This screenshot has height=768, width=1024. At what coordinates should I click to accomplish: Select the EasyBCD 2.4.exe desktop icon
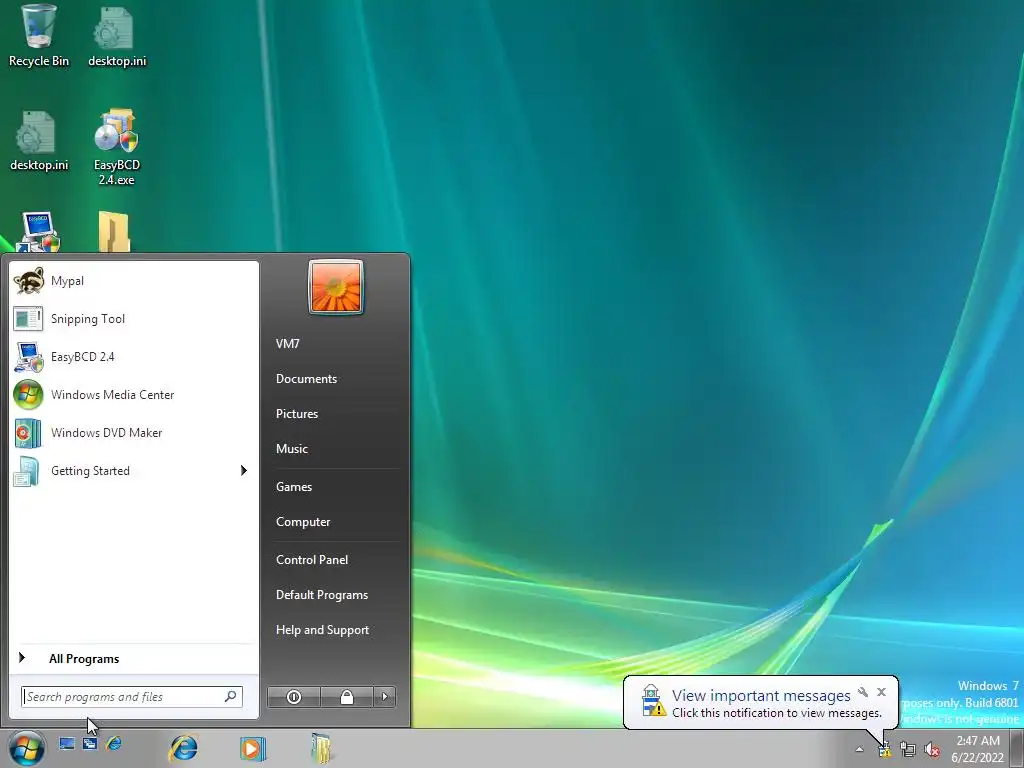tap(117, 147)
